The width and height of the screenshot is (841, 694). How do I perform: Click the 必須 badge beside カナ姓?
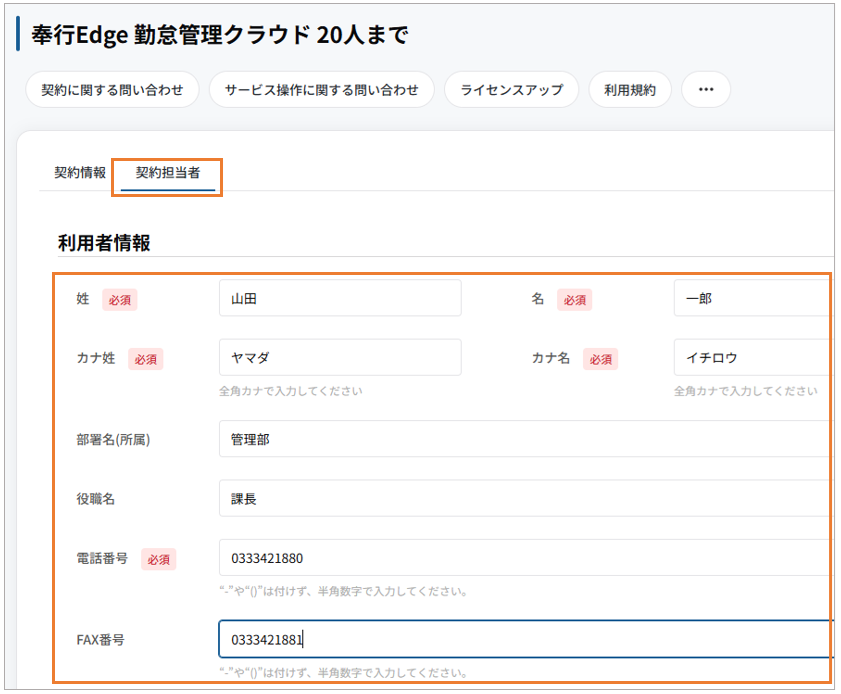pos(145,359)
